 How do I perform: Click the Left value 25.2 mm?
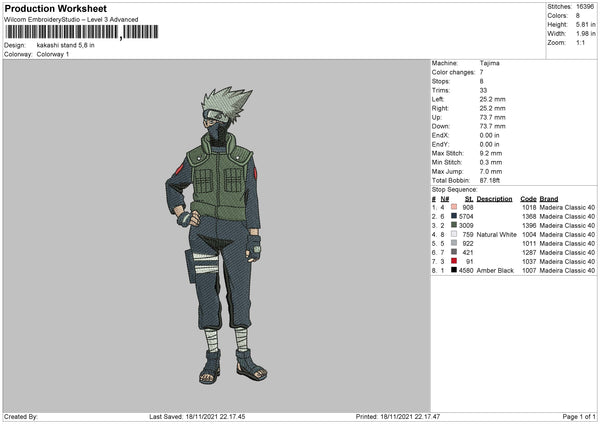click(x=492, y=99)
